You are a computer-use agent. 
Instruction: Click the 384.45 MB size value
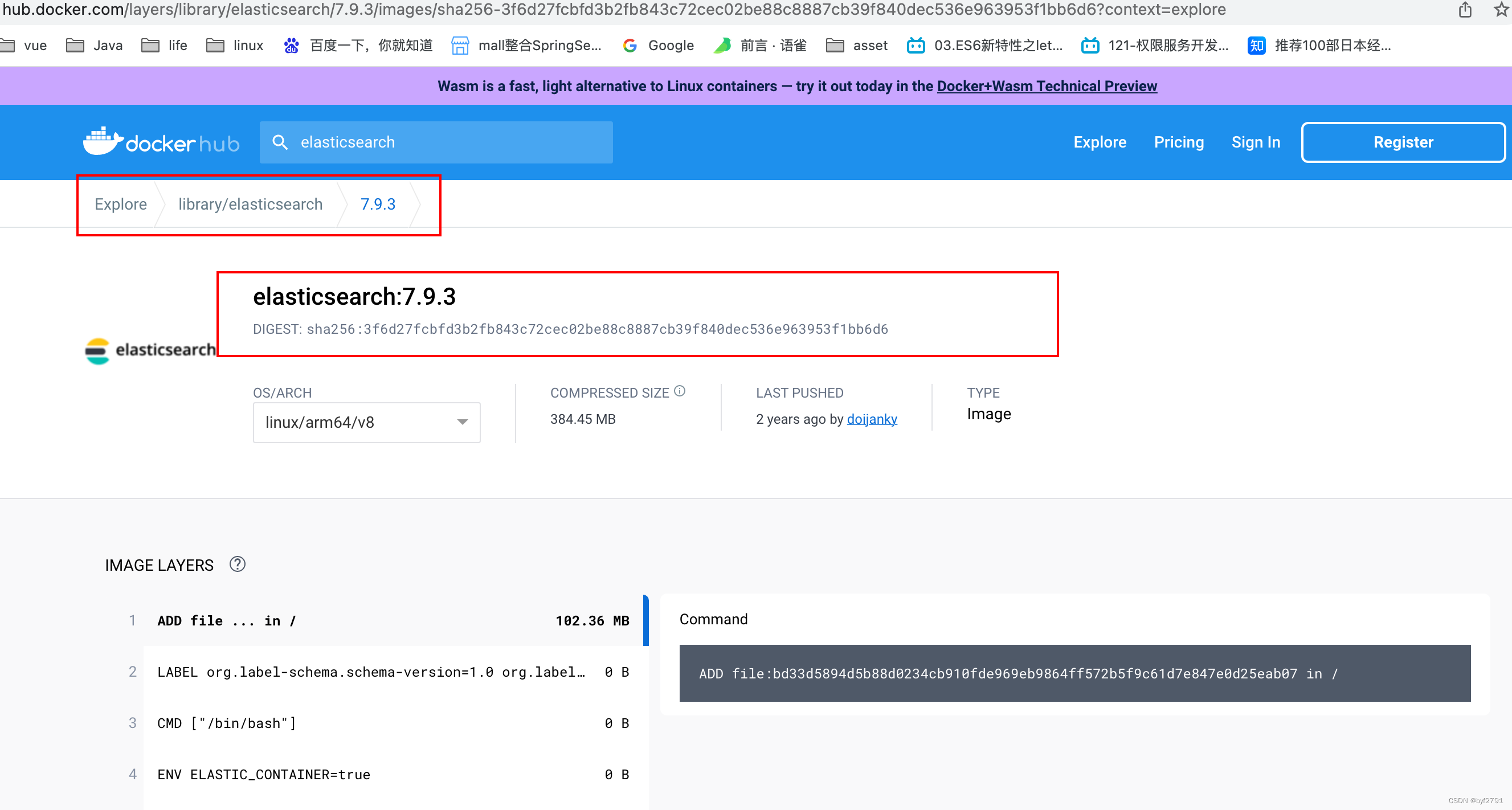coord(583,419)
